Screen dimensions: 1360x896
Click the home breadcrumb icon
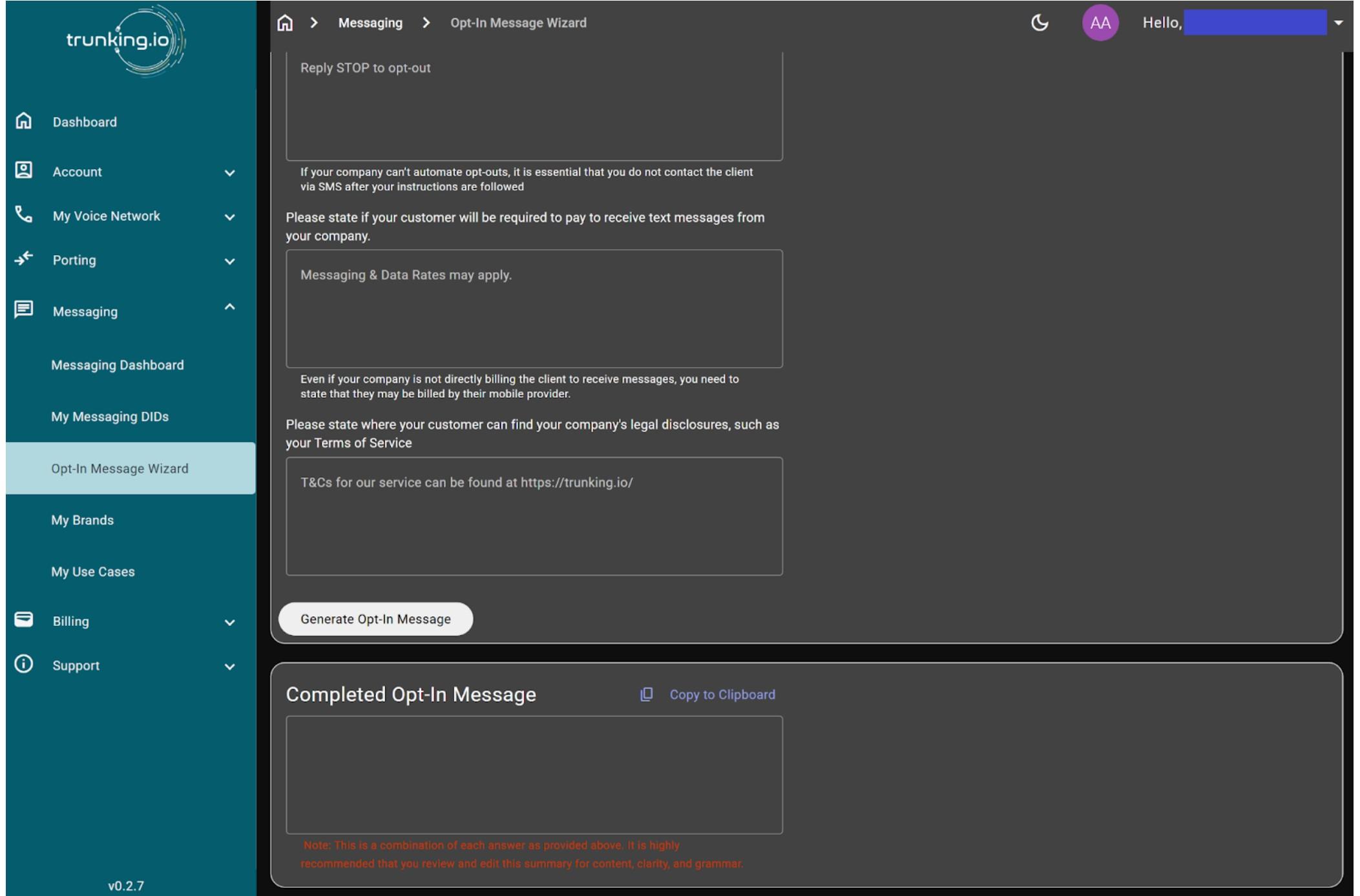tap(285, 23)
